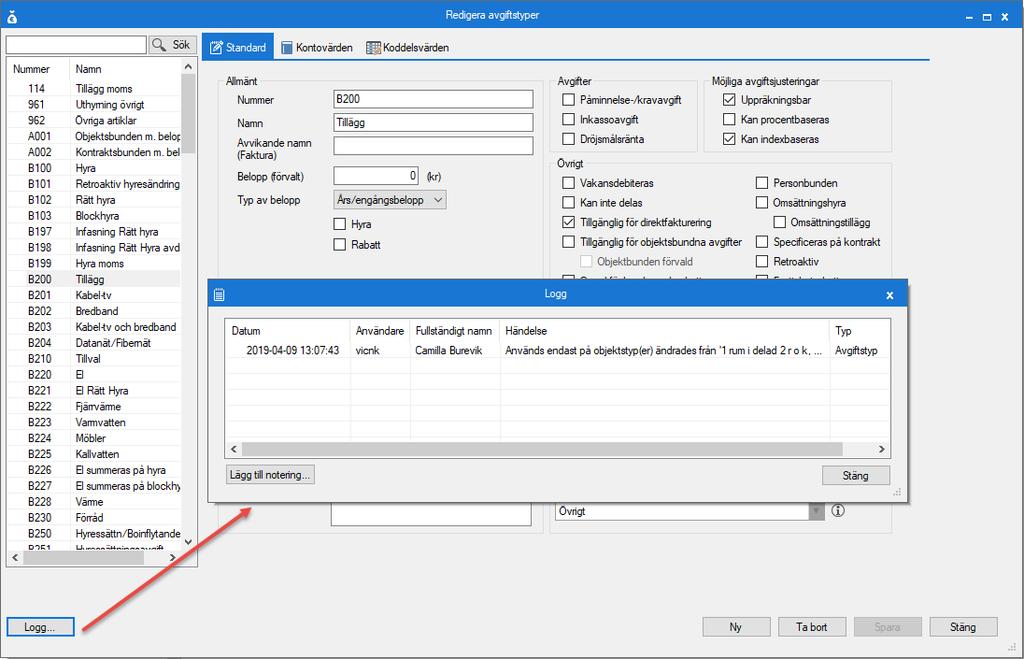Image resolution: width=1024 pixels, height=659 pixels.
Task: Toggle Specificeras på kontrakt checkbox
Action: (762, 242)
